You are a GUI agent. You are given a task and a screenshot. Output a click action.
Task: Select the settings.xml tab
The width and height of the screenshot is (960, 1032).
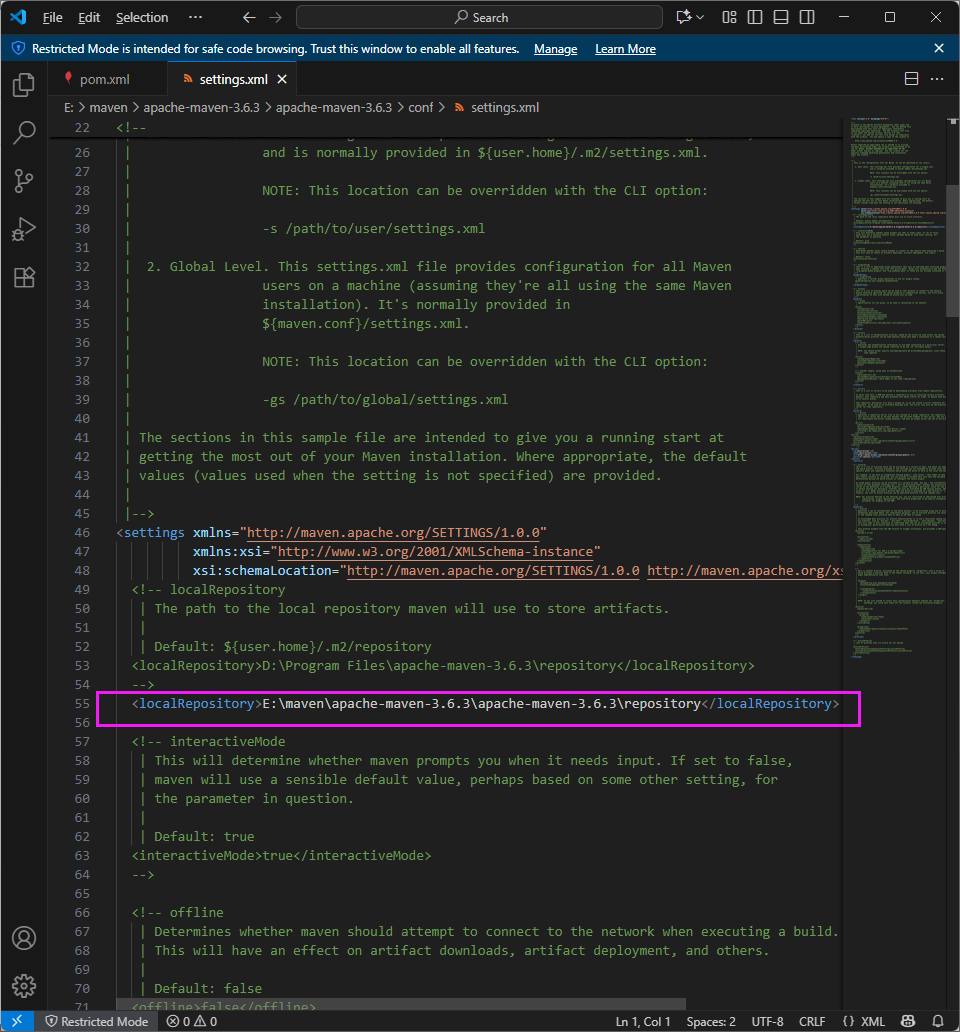(x=233, y=80)
